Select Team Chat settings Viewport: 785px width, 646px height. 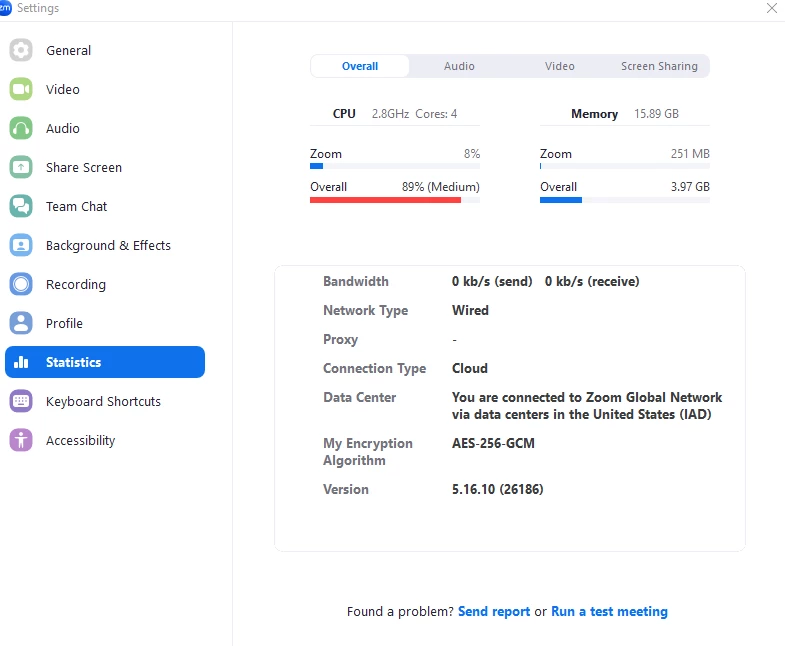[x=105, y=206]
